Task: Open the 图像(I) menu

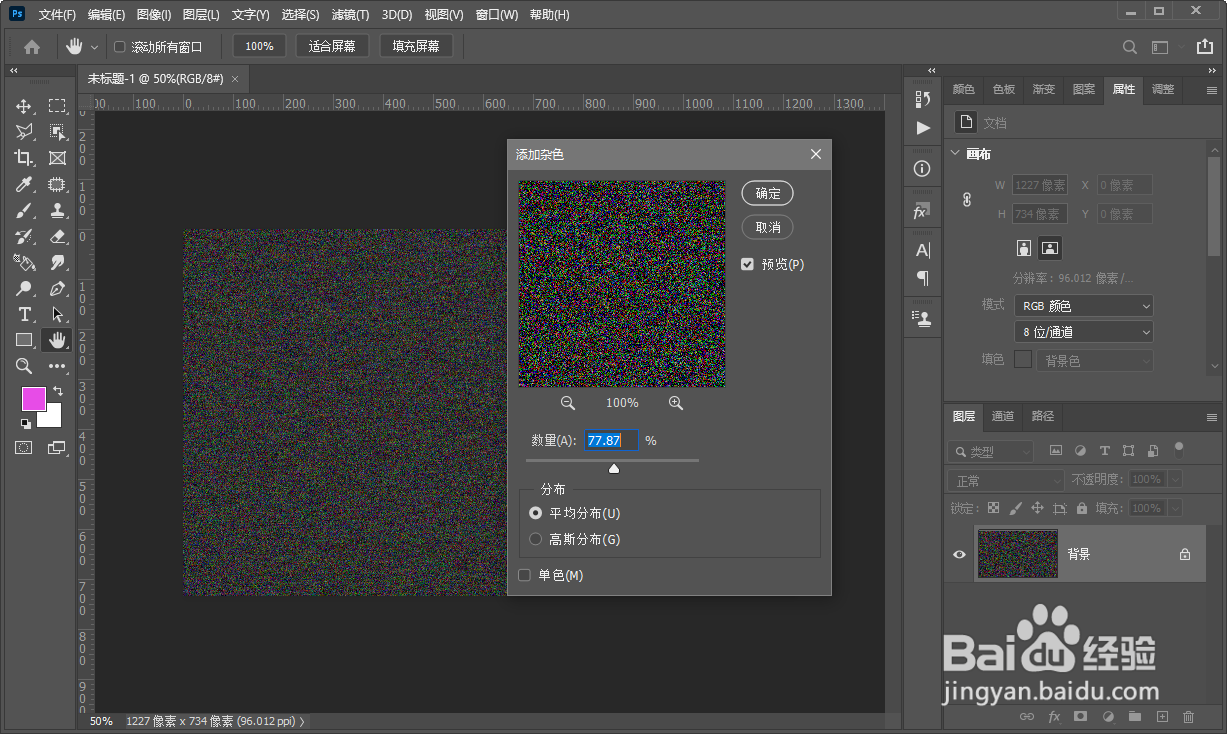Action: click(x=154, y=15)
